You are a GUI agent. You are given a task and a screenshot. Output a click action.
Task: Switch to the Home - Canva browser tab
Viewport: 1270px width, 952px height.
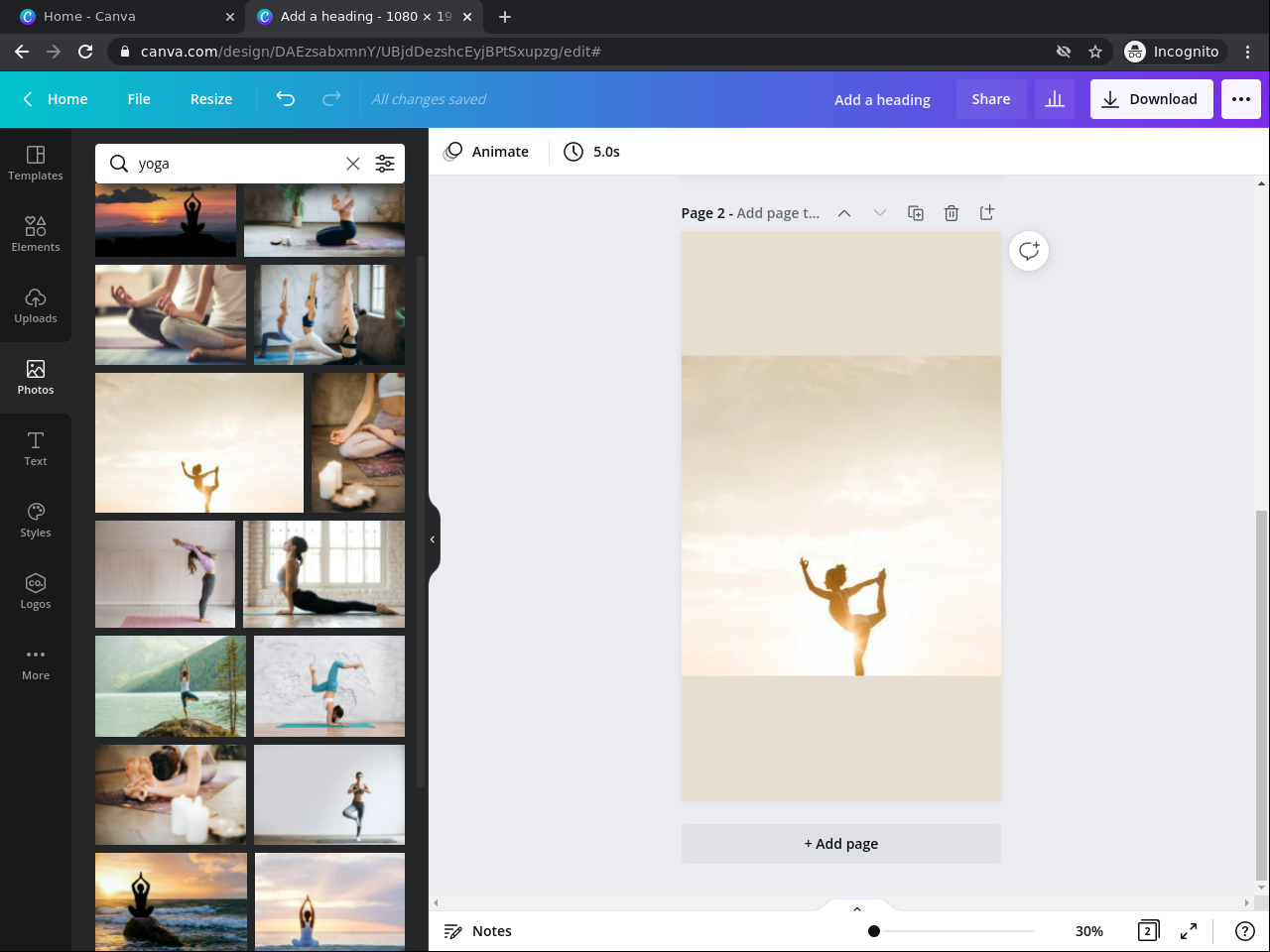click(x=124, y=17)
